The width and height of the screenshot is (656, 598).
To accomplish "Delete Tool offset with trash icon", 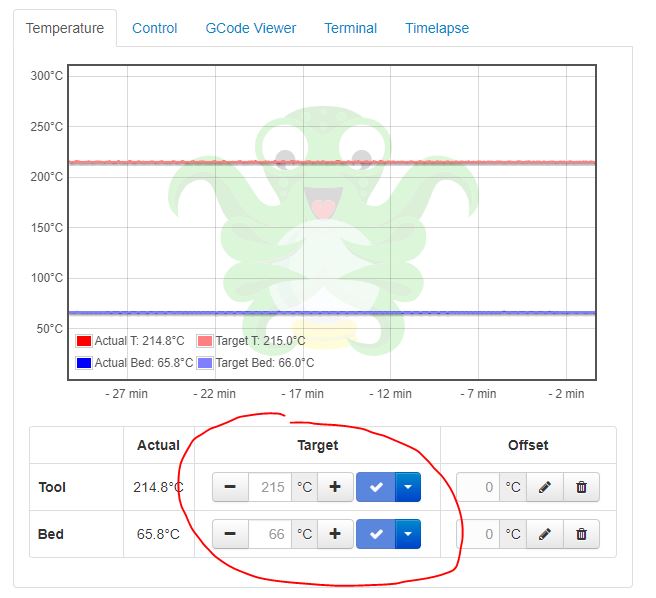I will tap(581, 488).
